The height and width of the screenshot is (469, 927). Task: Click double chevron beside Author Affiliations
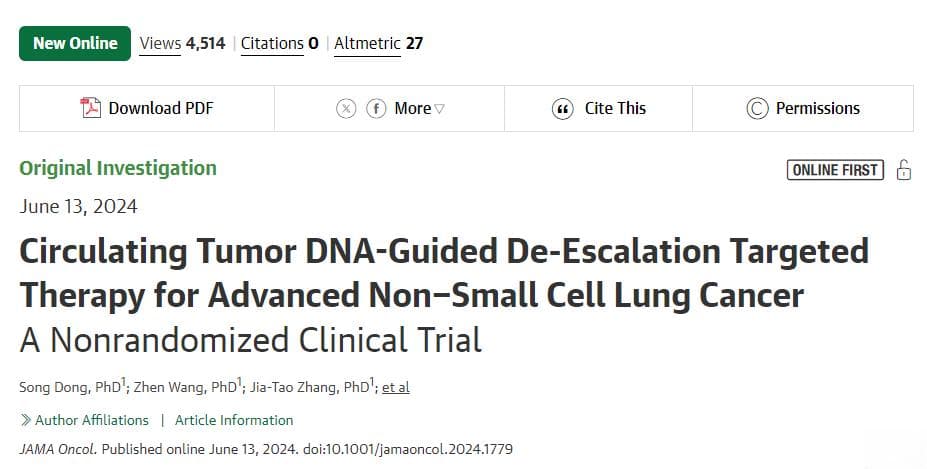25,420
